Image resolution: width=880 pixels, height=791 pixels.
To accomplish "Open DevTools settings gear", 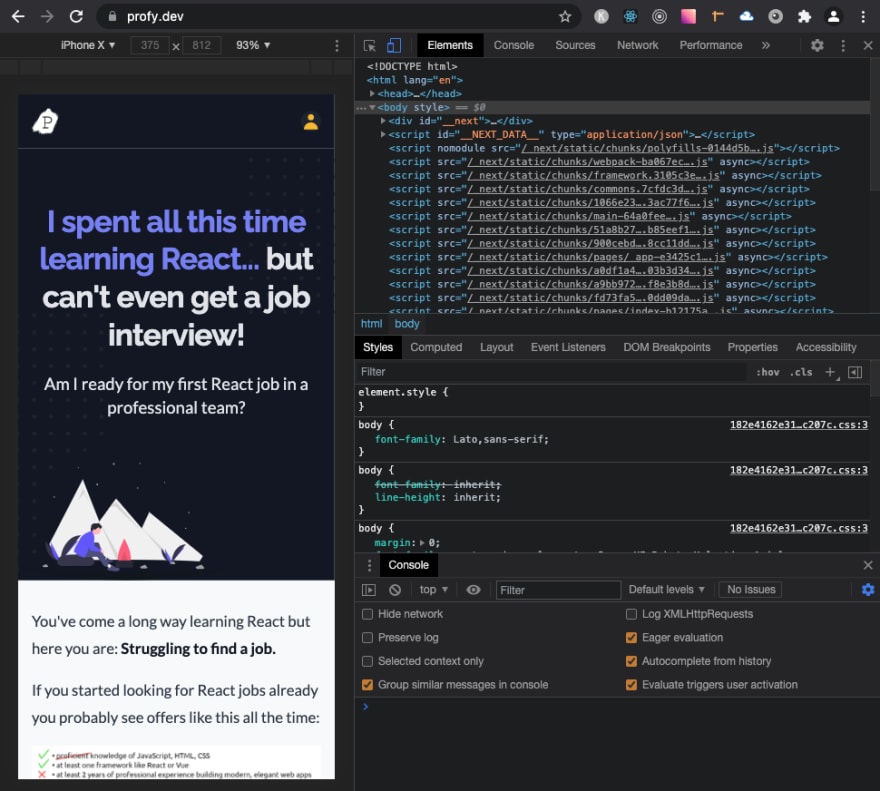I will [817, 45].
